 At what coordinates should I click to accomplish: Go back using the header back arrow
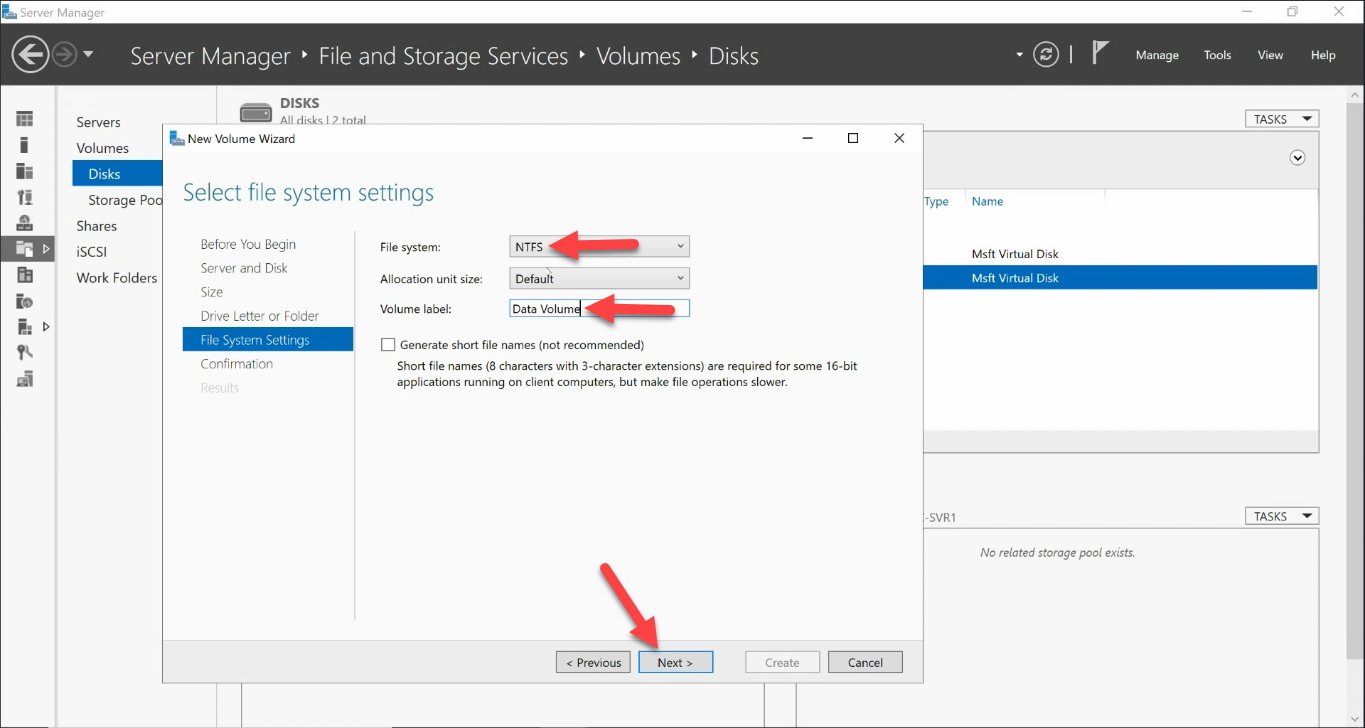(31, 54)
